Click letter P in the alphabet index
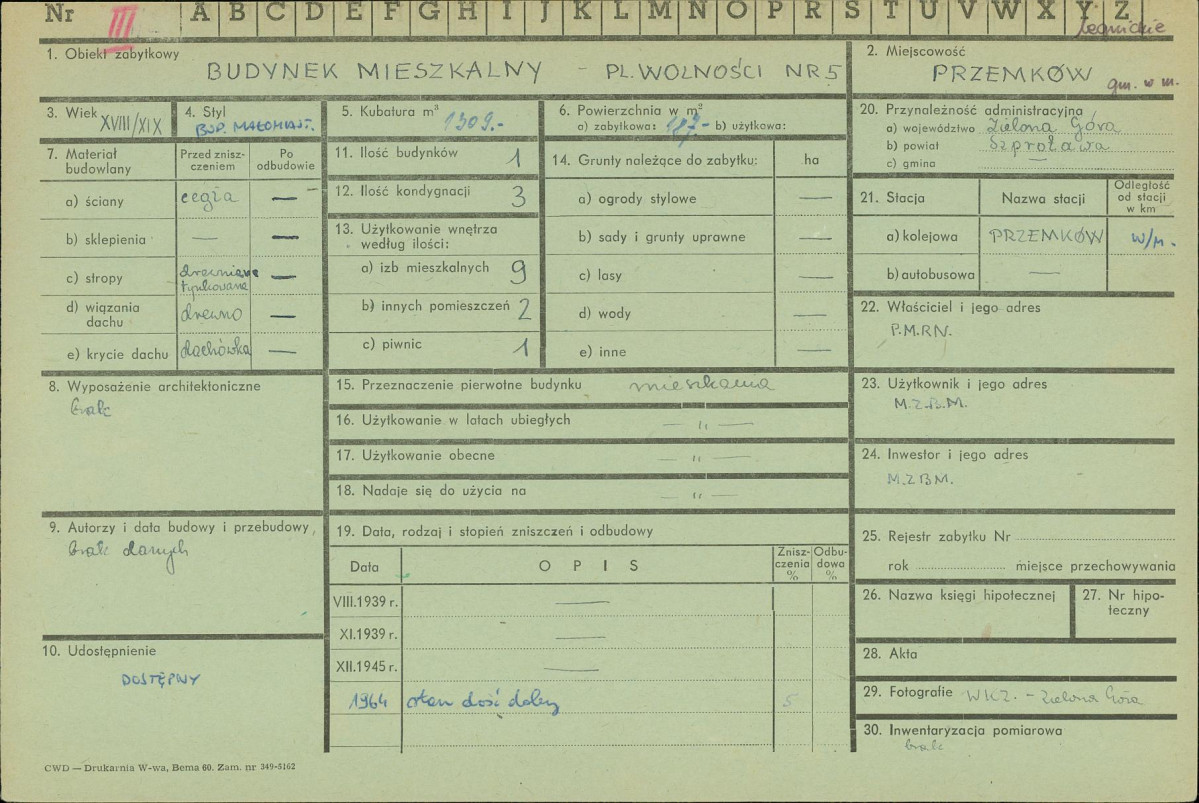 775,12
